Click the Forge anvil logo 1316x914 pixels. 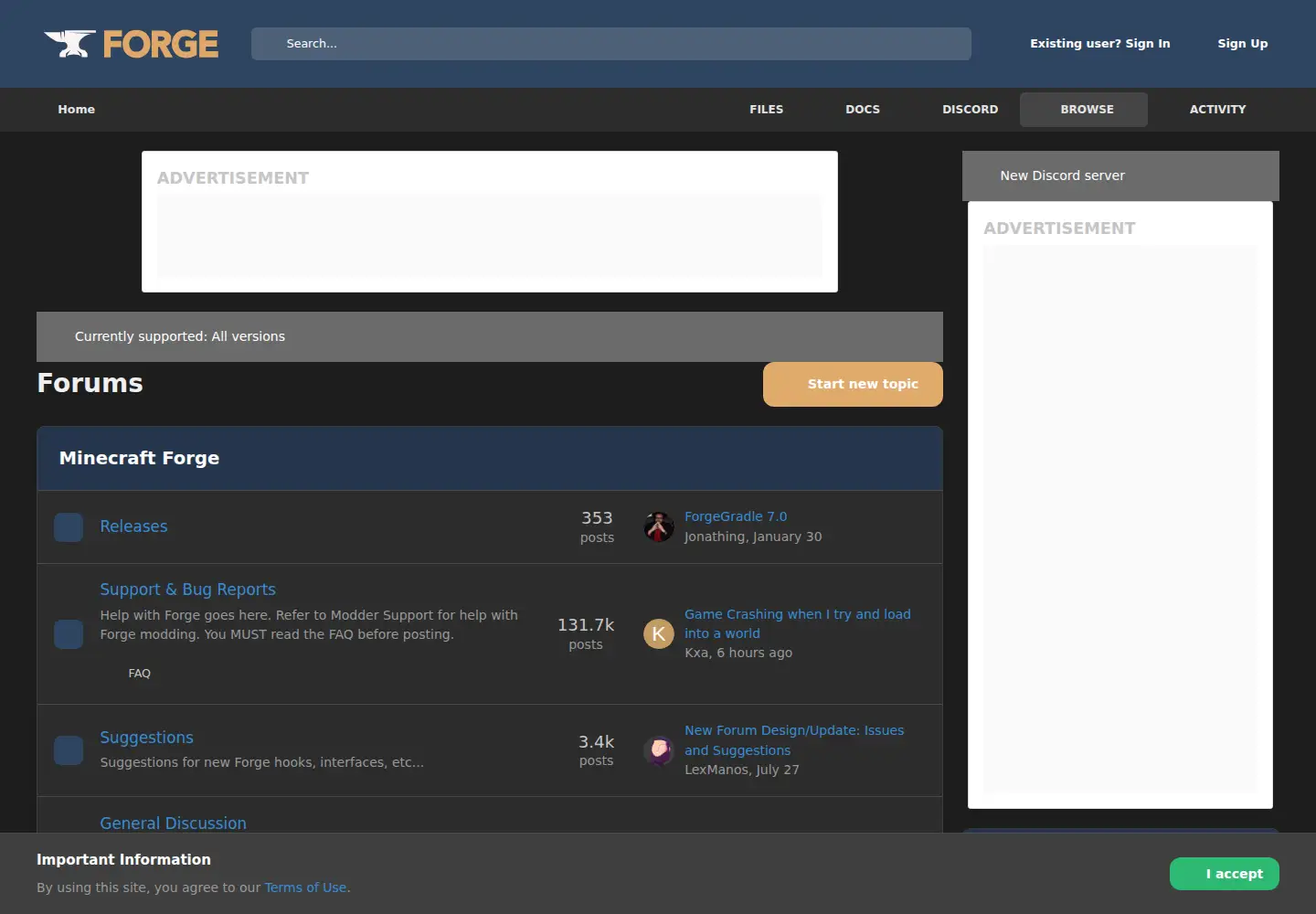[131, 44]
